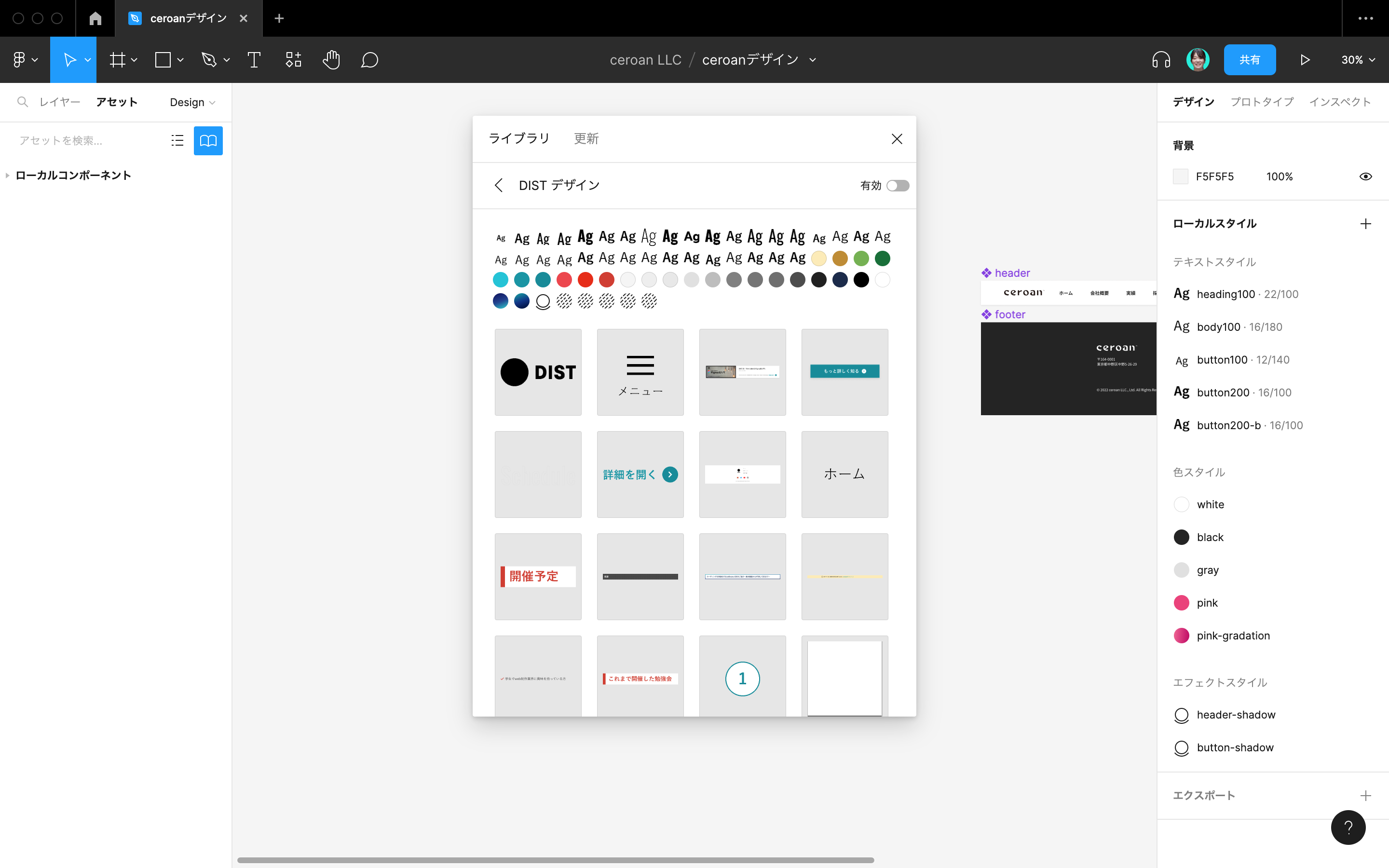
Task: Click the Present/Play button icon
Action: point(1306,60)
